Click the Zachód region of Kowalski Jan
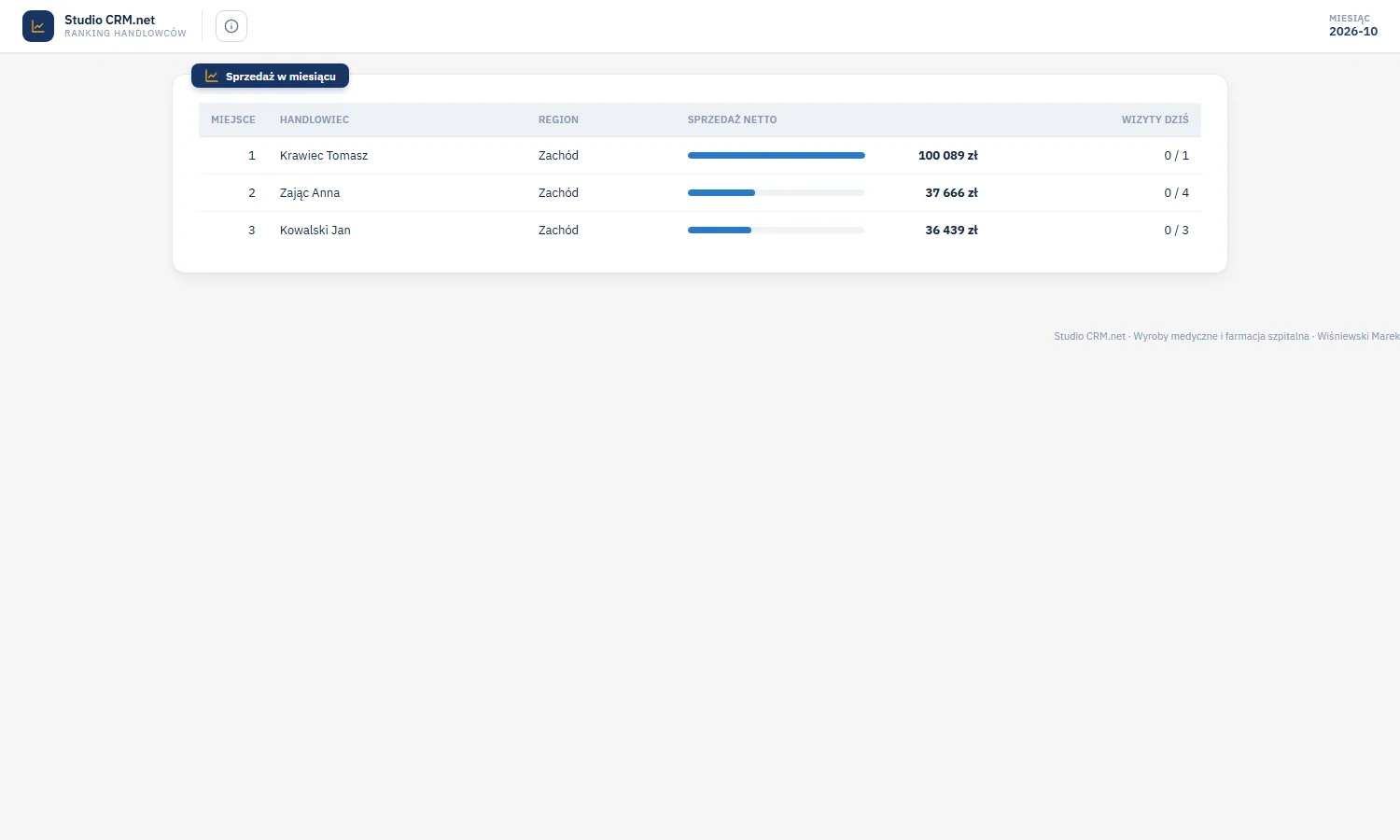The width and height of the screenshot is (1400, 840). point(558,231)
